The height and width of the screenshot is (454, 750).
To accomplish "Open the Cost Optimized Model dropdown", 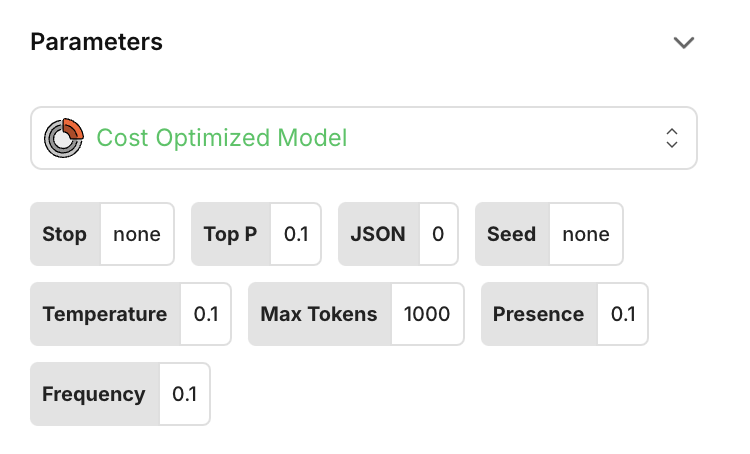I will [363, 138].
